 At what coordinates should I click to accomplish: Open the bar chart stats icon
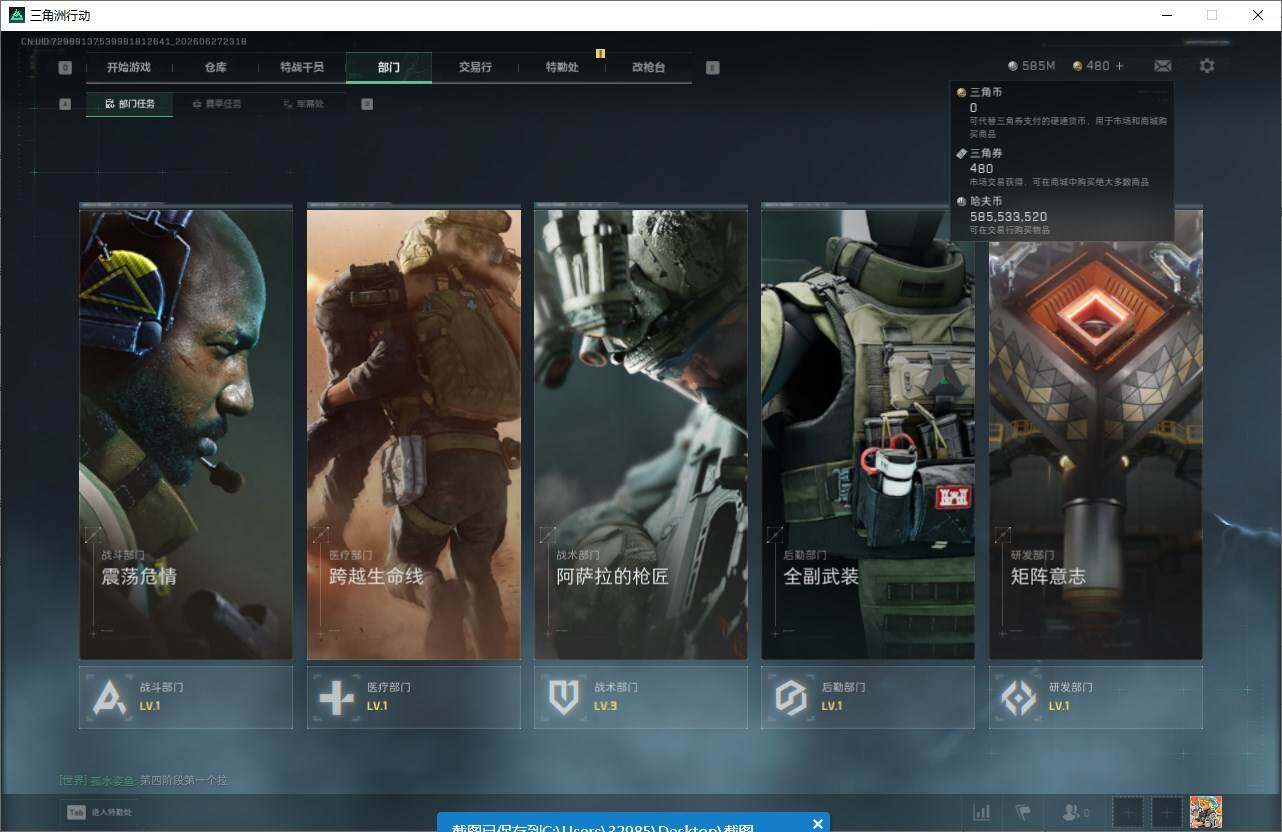(982, 812)
